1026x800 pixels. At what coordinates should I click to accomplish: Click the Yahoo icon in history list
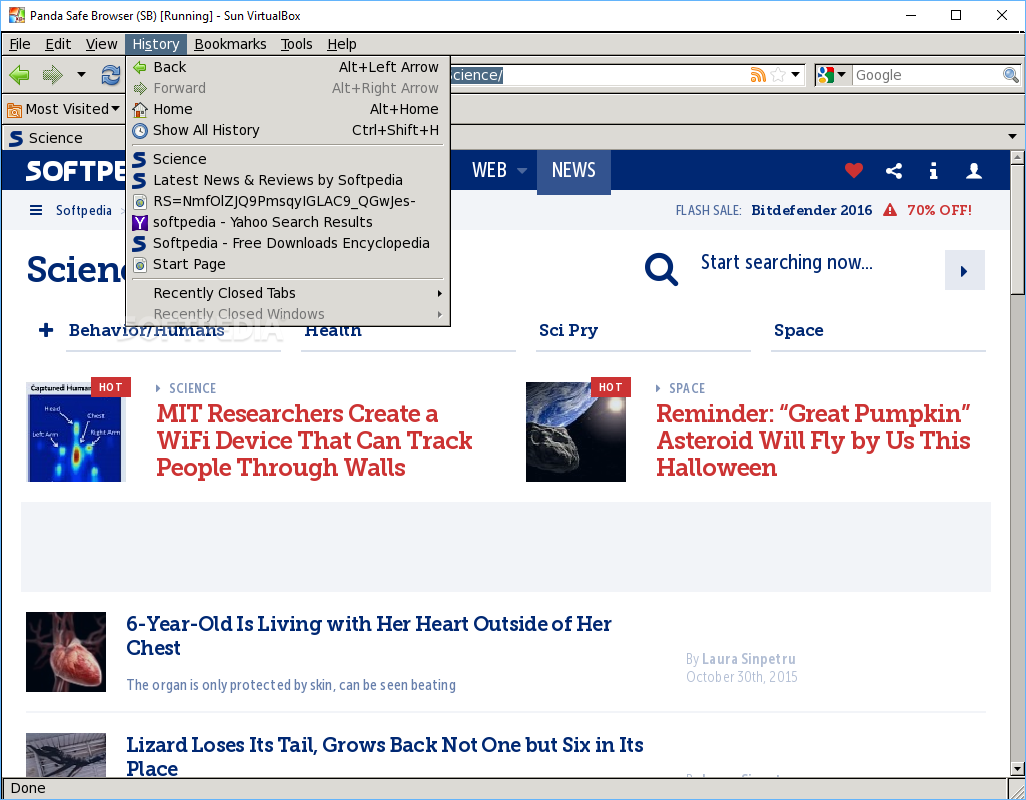click(139, 222)
